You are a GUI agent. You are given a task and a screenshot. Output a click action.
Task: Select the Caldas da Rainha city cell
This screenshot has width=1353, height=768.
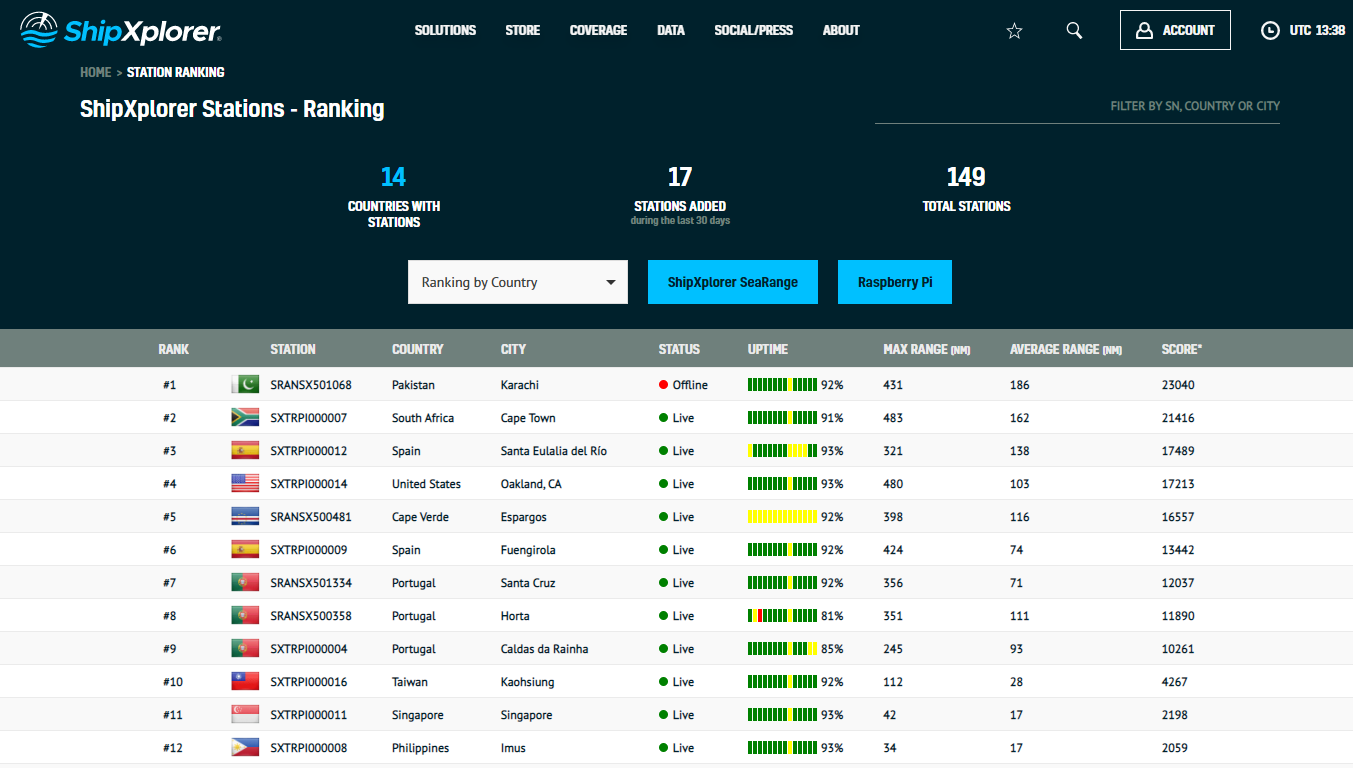tap(544, 649)
